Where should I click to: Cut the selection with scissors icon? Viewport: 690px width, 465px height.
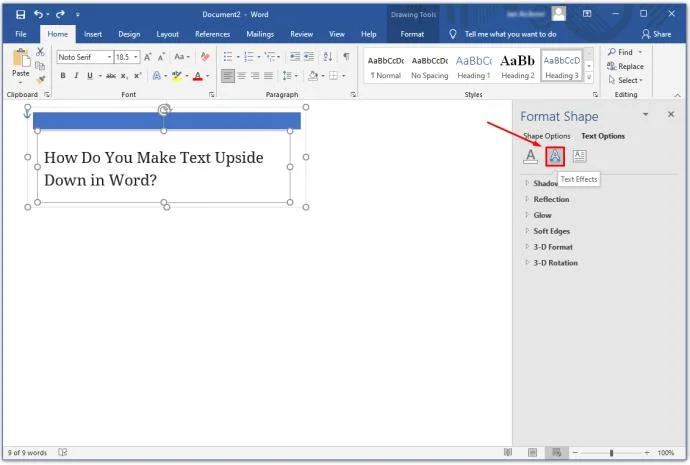click(x=40, y=52)
